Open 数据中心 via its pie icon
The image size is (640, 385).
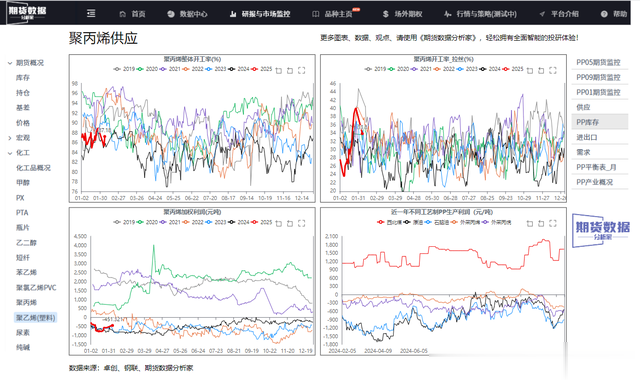171,14
